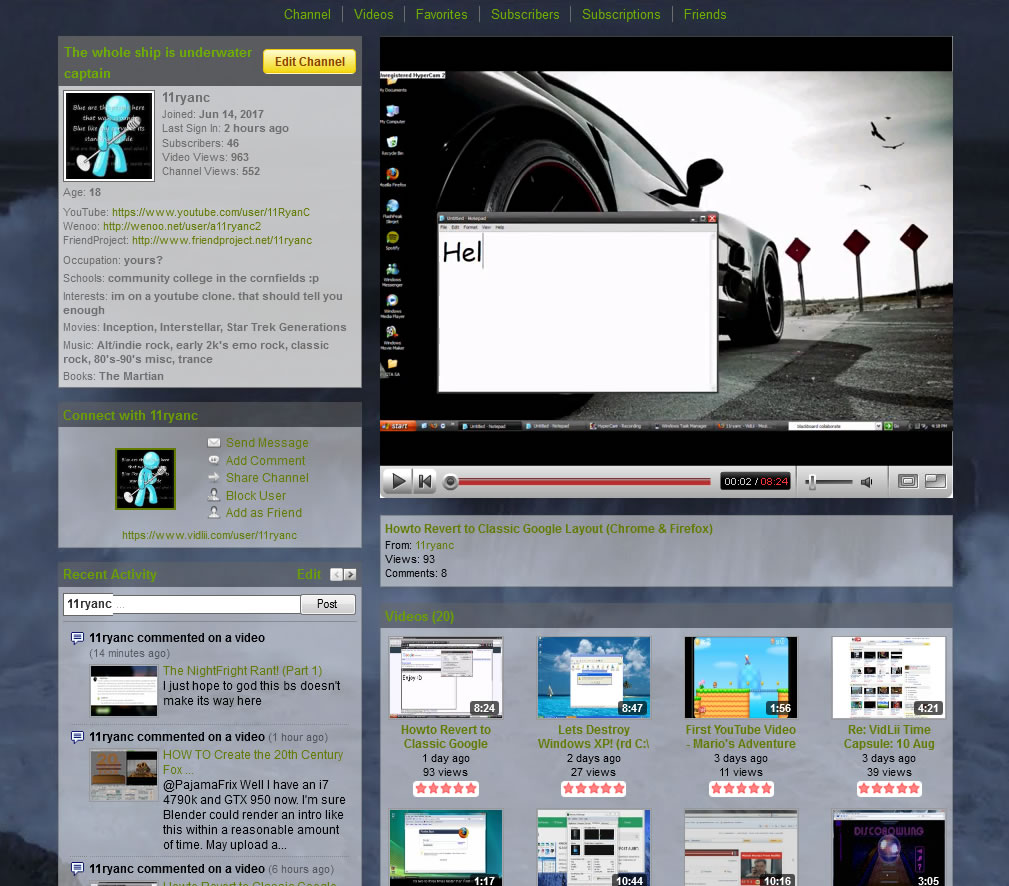Switch to the Videos tab

373,14
